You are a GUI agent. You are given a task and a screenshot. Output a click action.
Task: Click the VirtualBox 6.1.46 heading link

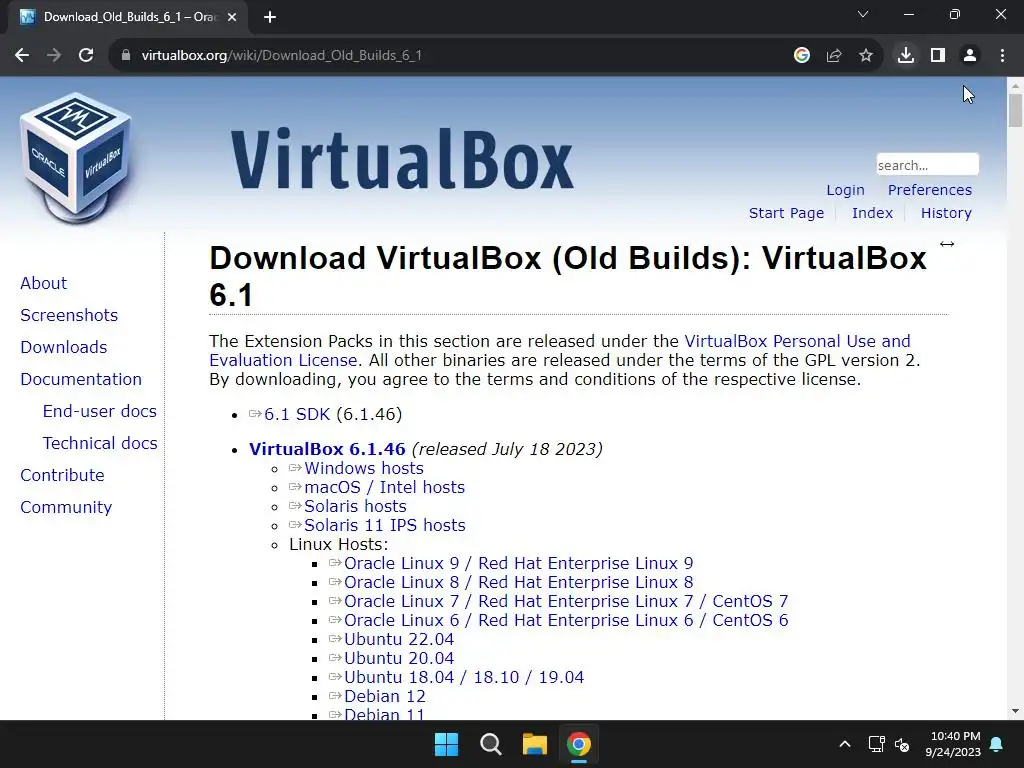click(x=327, y=449)
